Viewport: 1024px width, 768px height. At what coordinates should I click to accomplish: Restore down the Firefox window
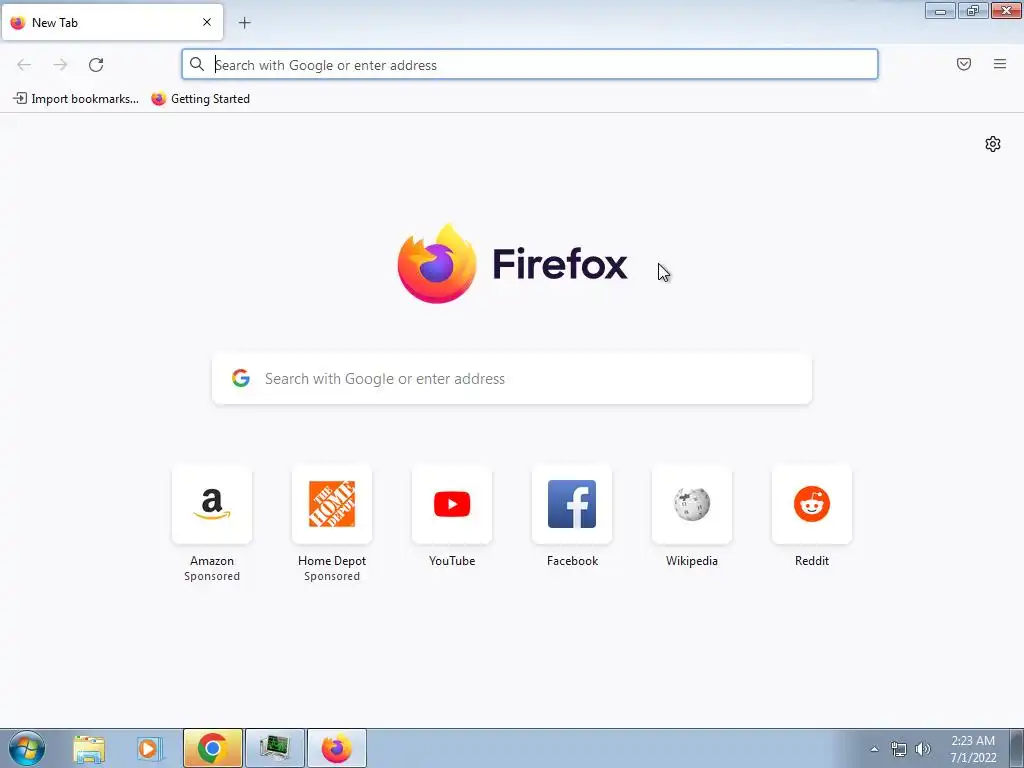click(x=973, y=10)
